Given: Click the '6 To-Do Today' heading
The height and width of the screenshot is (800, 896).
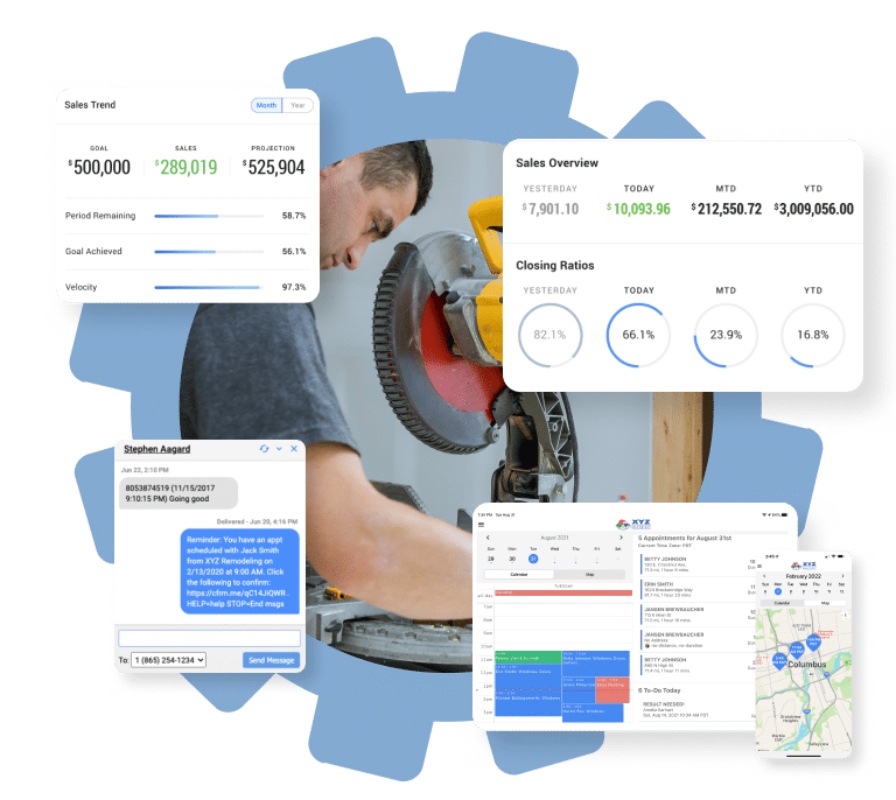Looking at the screenshot, I should coord(659,690).
